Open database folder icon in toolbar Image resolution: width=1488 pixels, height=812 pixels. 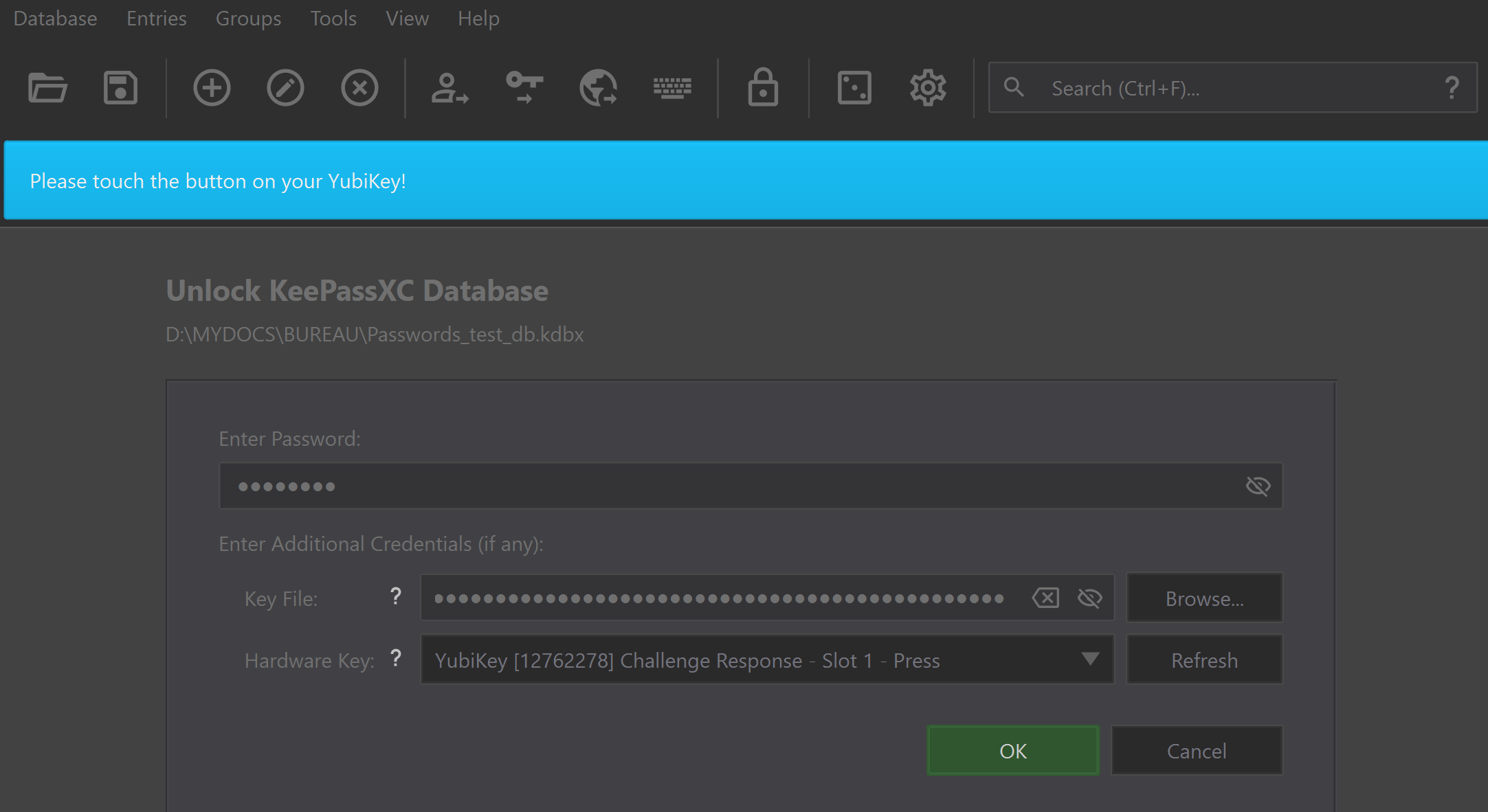coord(47,88)
